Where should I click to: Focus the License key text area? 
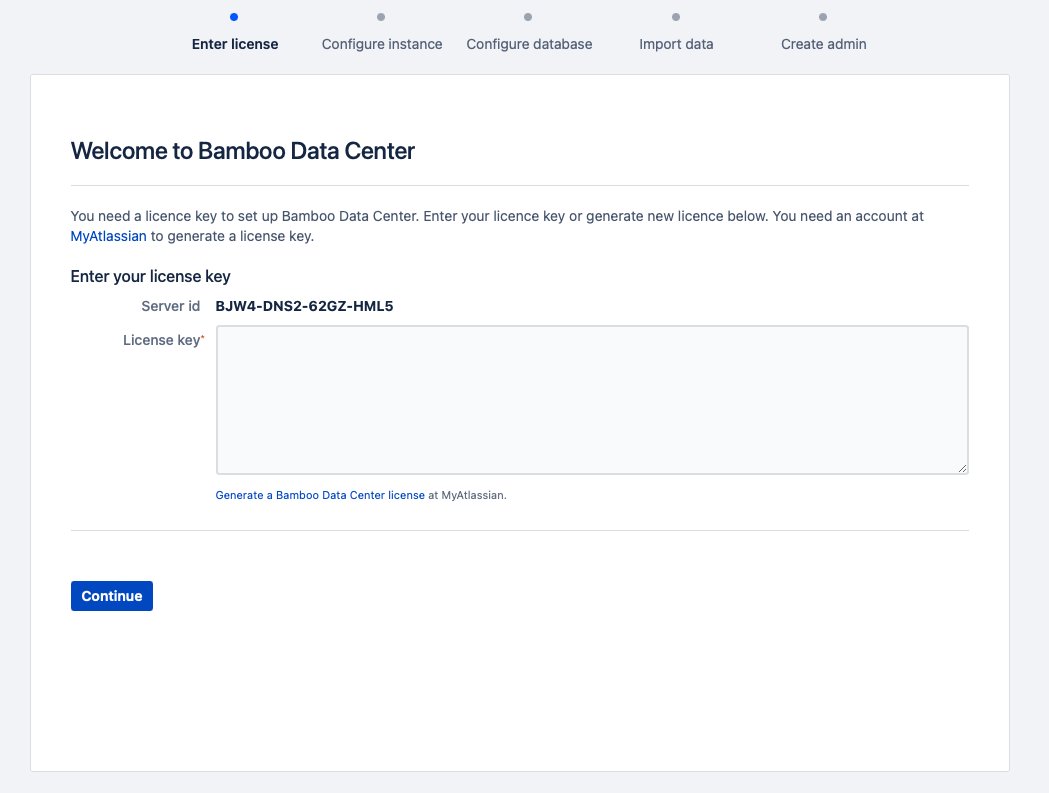point(592,399)
